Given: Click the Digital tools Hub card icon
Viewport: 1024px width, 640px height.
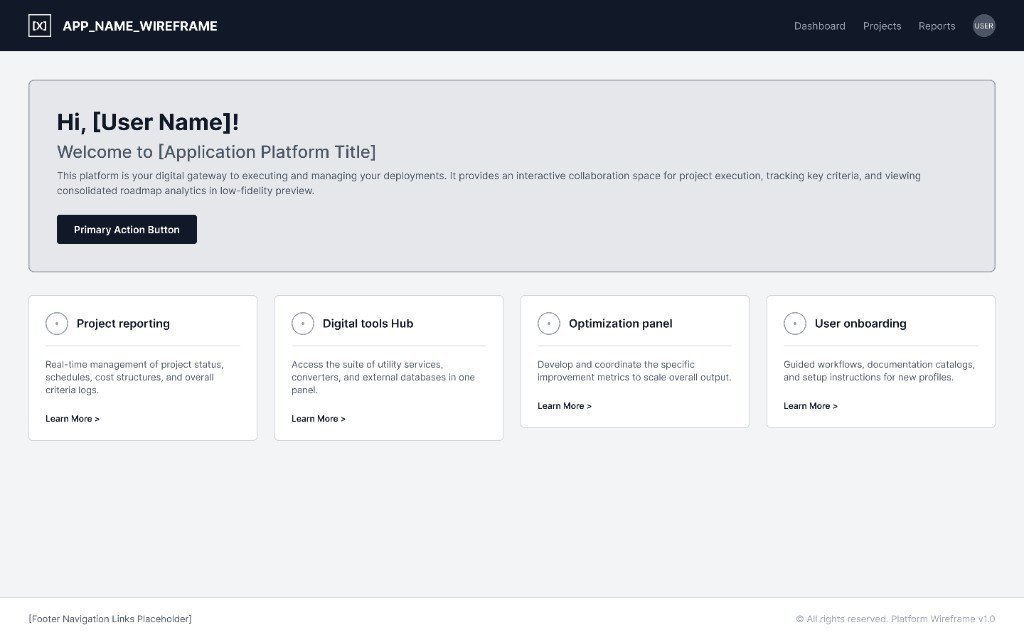Looking at the screenshot, I should [303, 323].
